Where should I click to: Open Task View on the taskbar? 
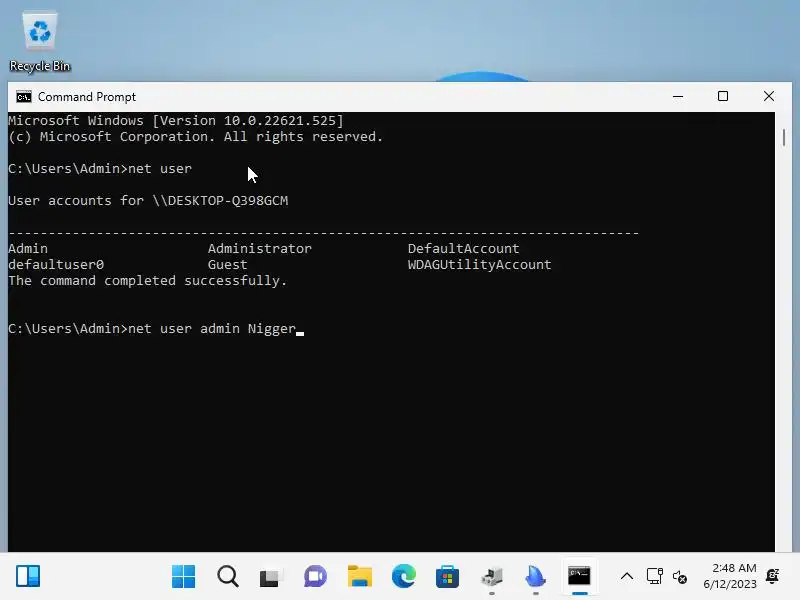271,577
